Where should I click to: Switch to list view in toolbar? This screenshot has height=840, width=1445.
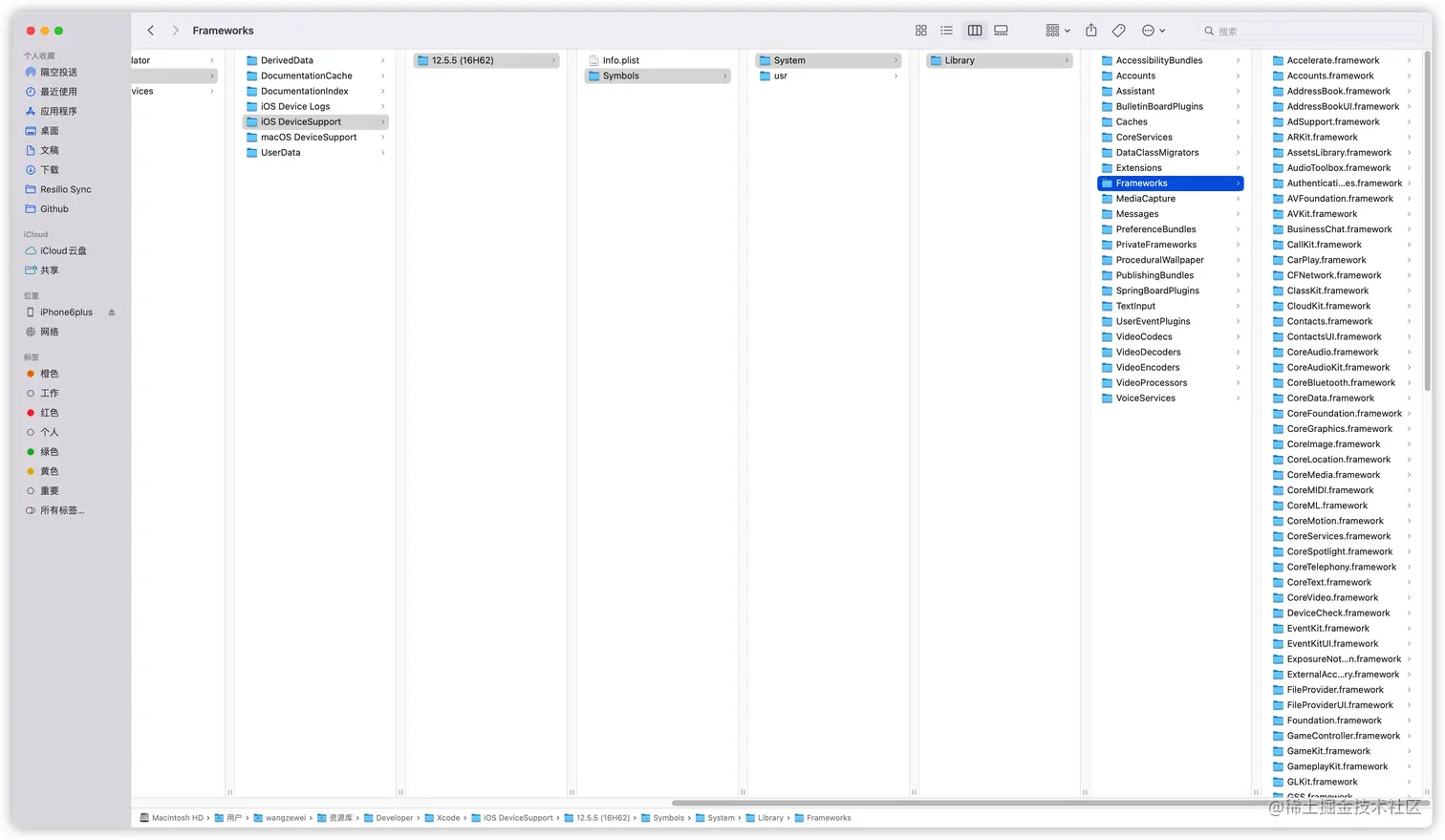point(947,31)
